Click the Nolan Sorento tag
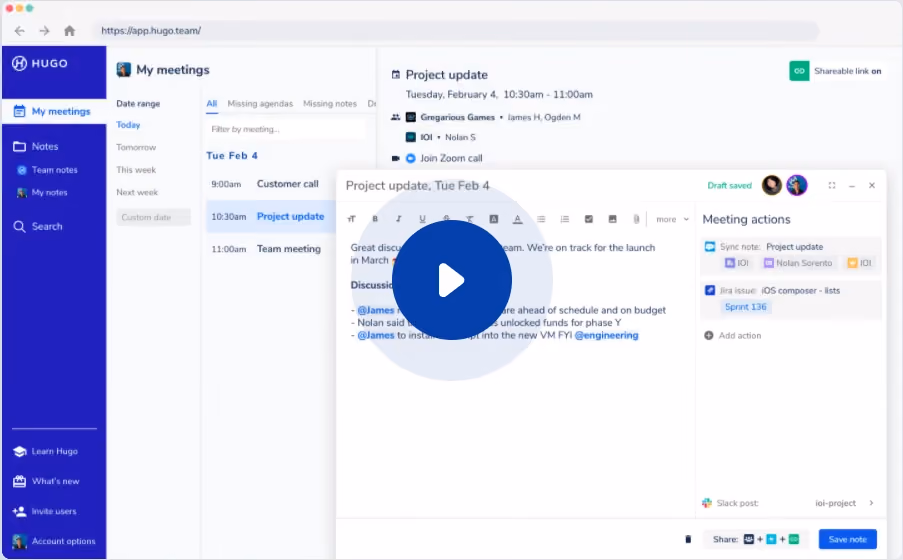This screenshot has width=903, height=560. (798, 263)
